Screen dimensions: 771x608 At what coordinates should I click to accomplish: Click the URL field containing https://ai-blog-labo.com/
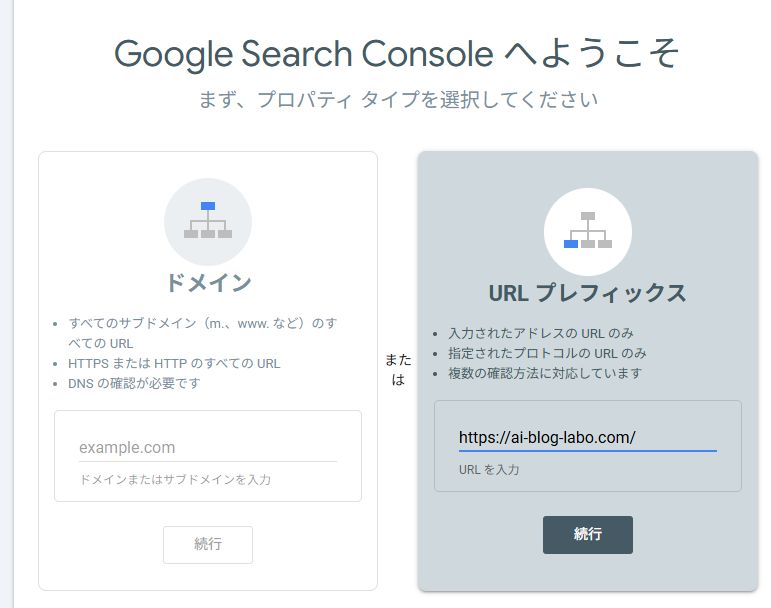pos(587,437)
